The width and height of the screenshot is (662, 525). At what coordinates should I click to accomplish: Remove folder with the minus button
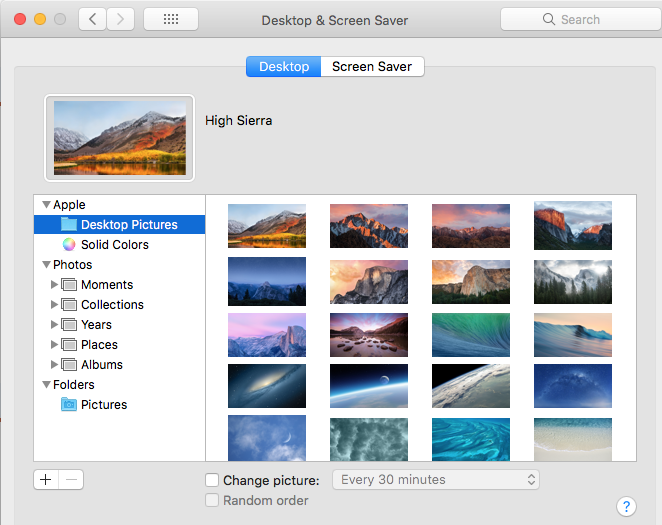click(71, 479)
